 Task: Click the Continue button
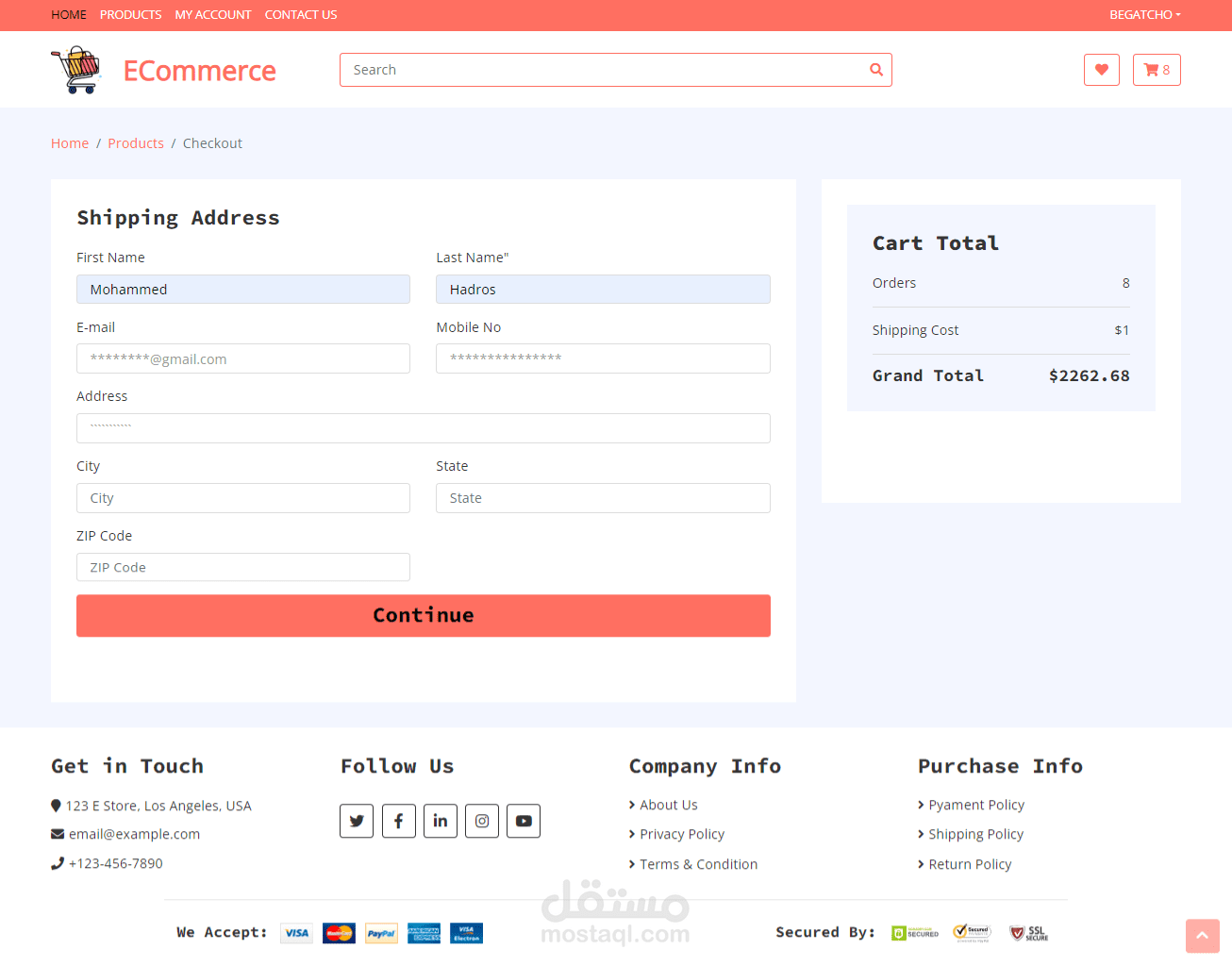[x=424, y=615]
